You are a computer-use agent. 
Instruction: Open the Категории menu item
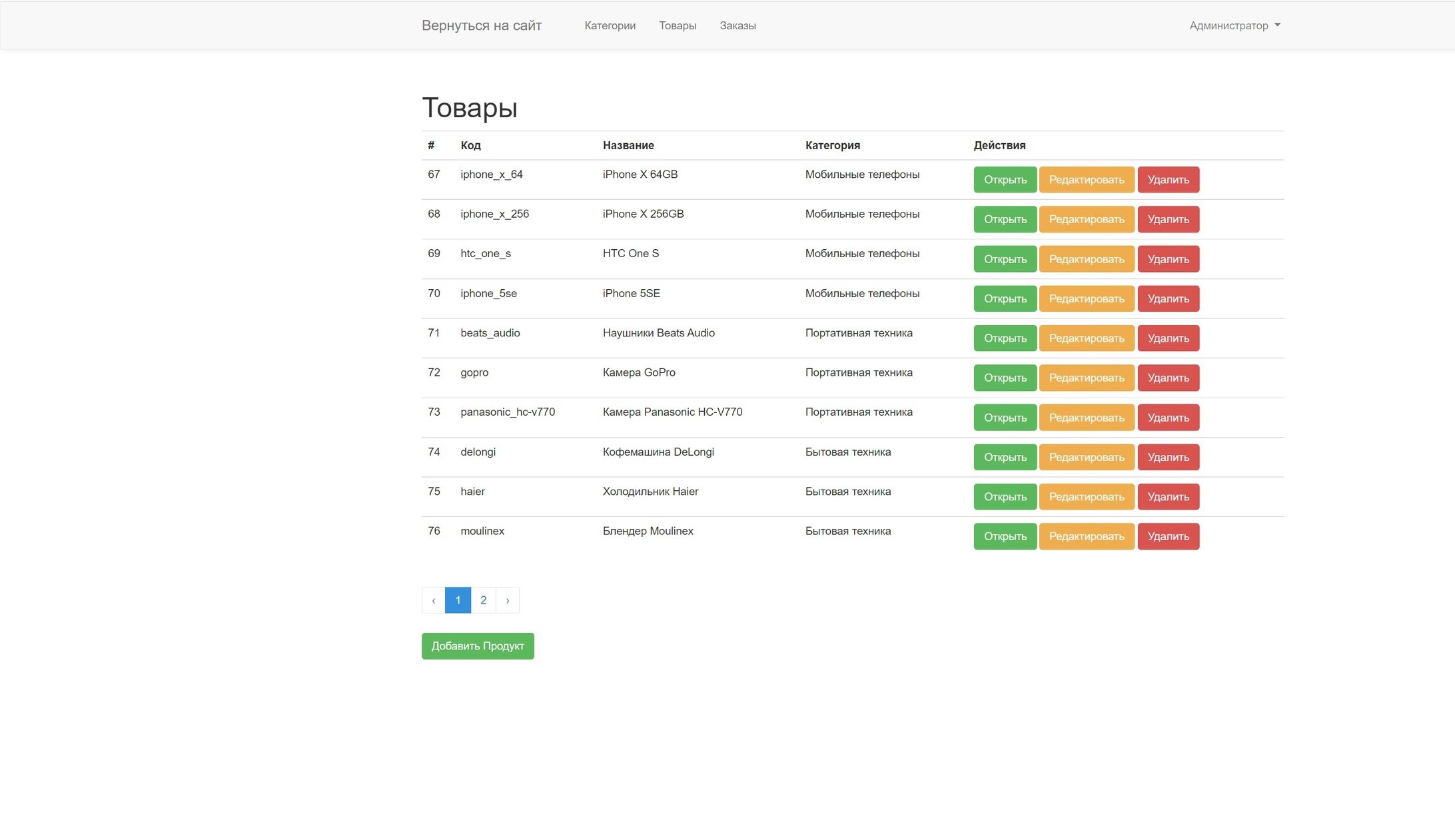(610, 25)
